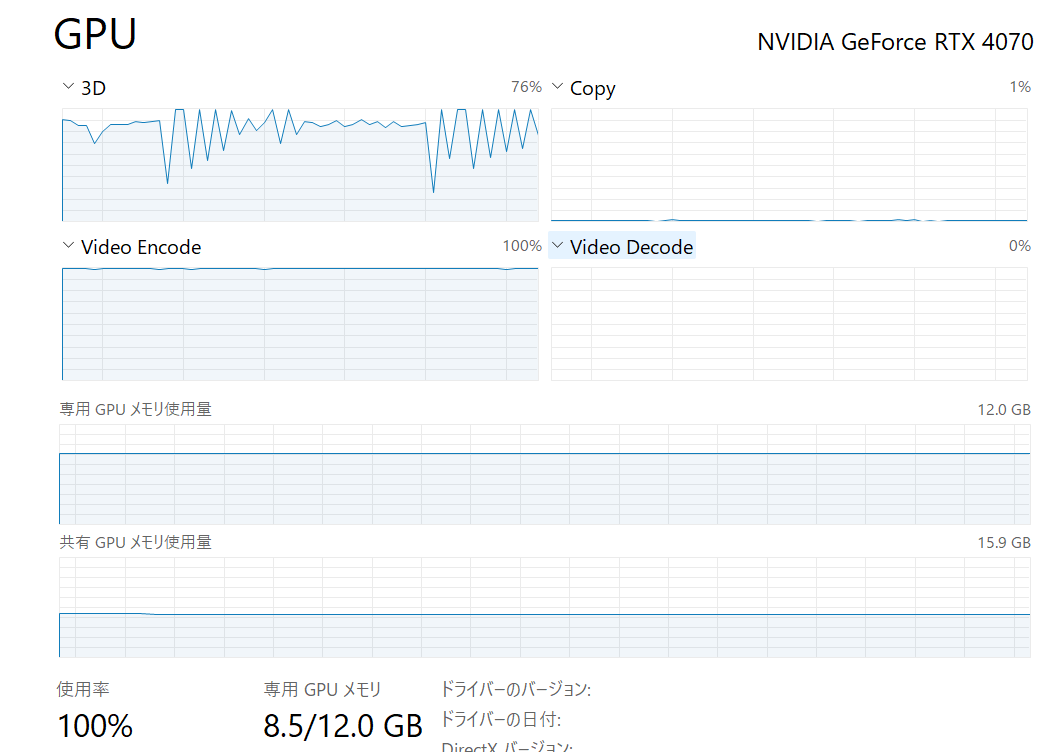Click the Video Encode label text
Image resolution: width=1064 pixels, height=752 pixels.
(x=141, y=247)
